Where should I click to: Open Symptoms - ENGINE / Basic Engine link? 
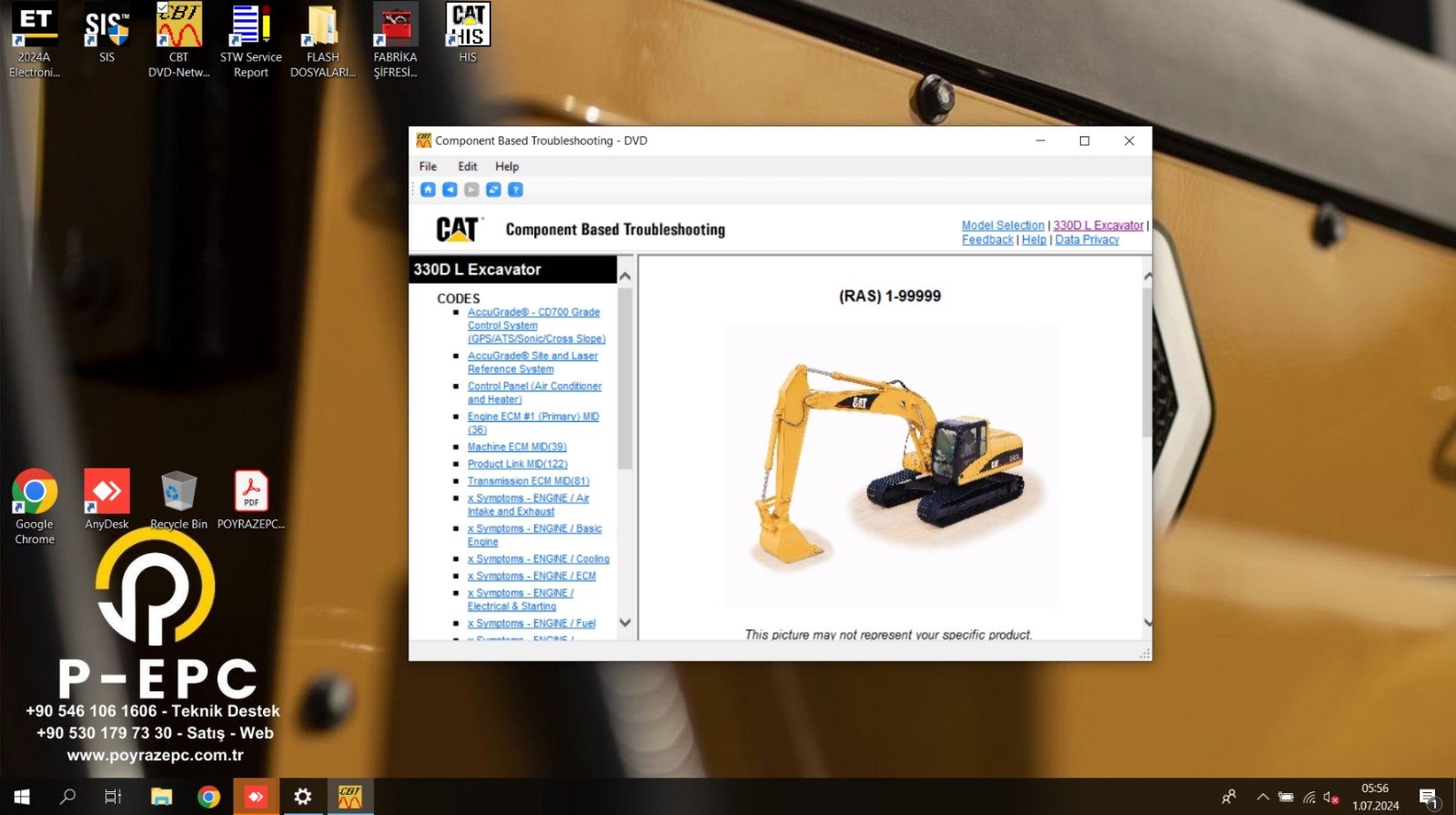534,535
